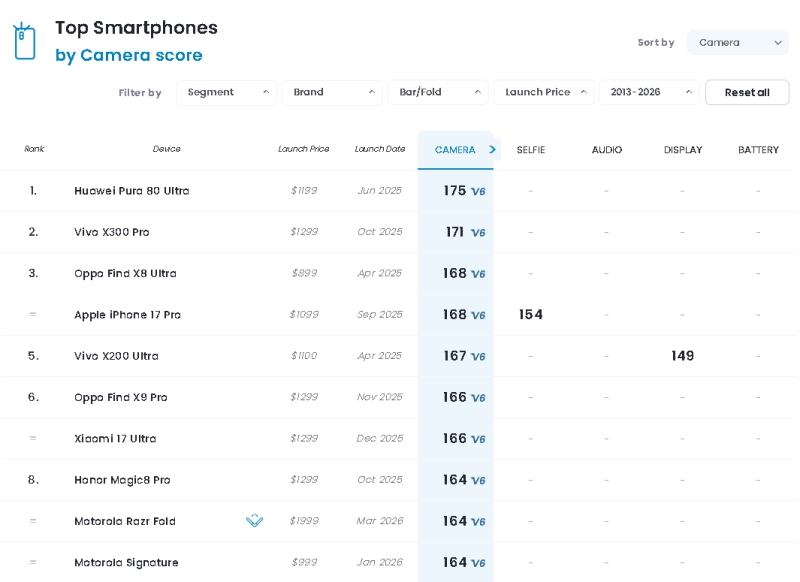
Task: Click the foldable icon beside Motorola Razr Fold
Action: pyautogui.click(x=254, y=521)
